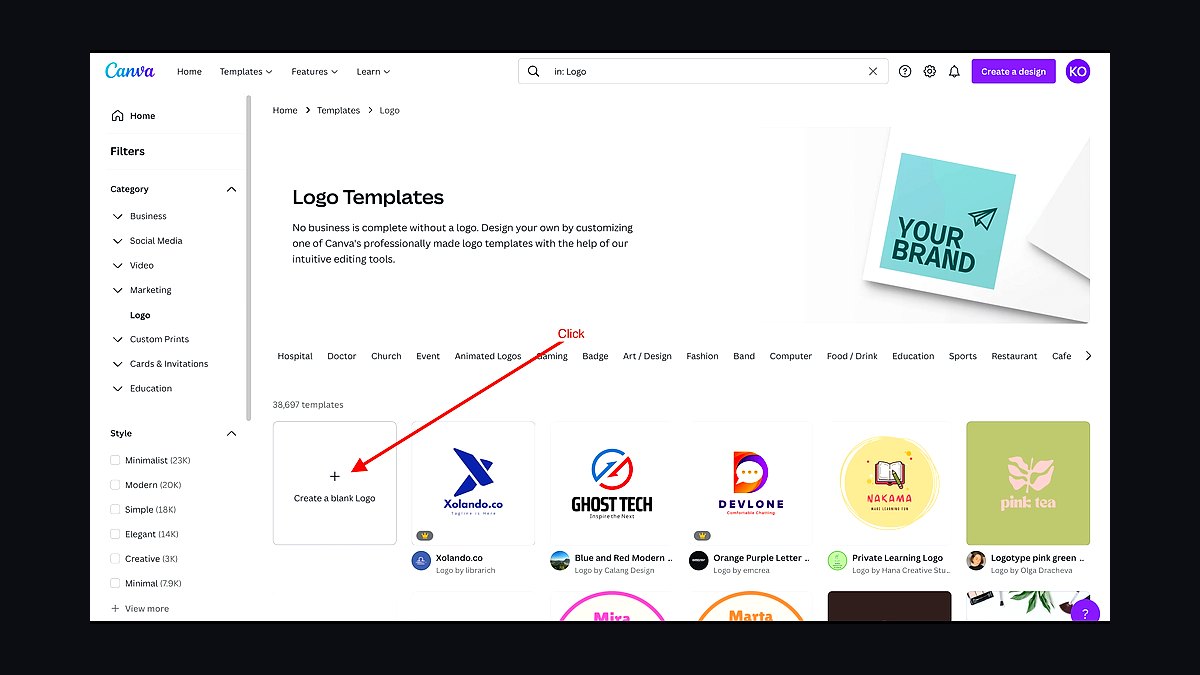Collapse the Category filter section
Viewport: 1200px width, 675px height.
coord(231,189)
